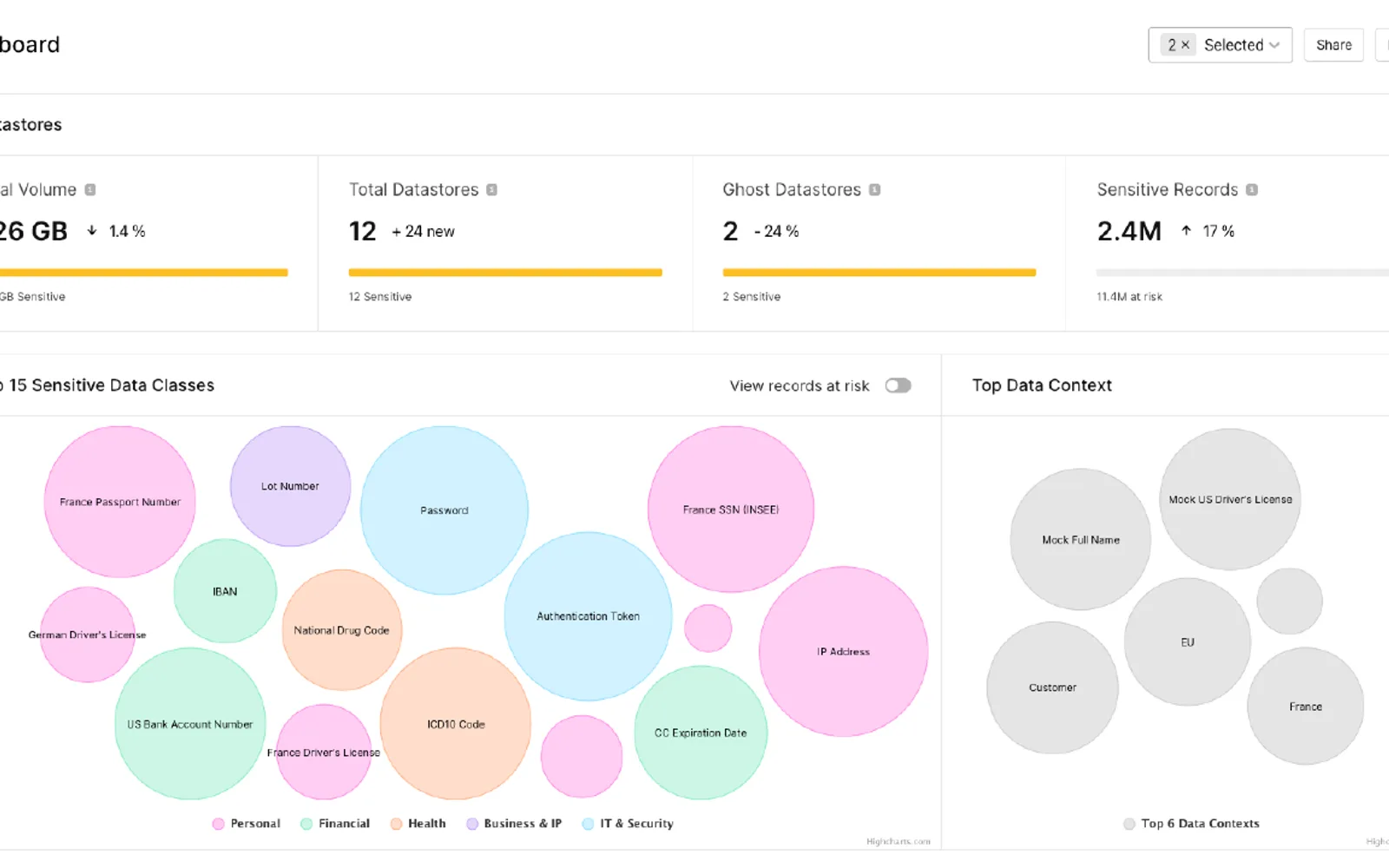Click the 11.4M at risk text

pos(1129,297)
